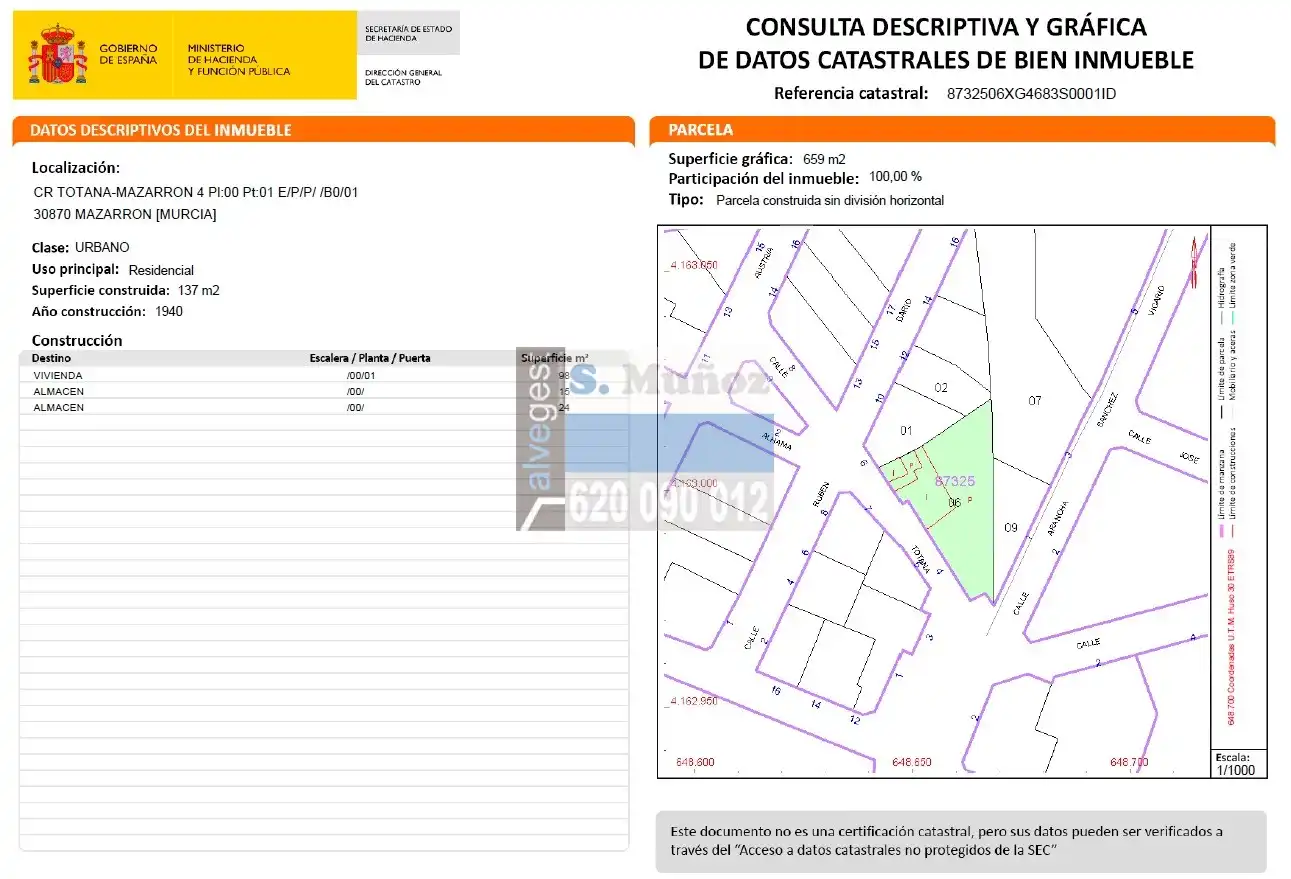This screenshot has height=879, width=1291.
Task: Select the class value 'URBANO'
Action: (x=102, y=247)
